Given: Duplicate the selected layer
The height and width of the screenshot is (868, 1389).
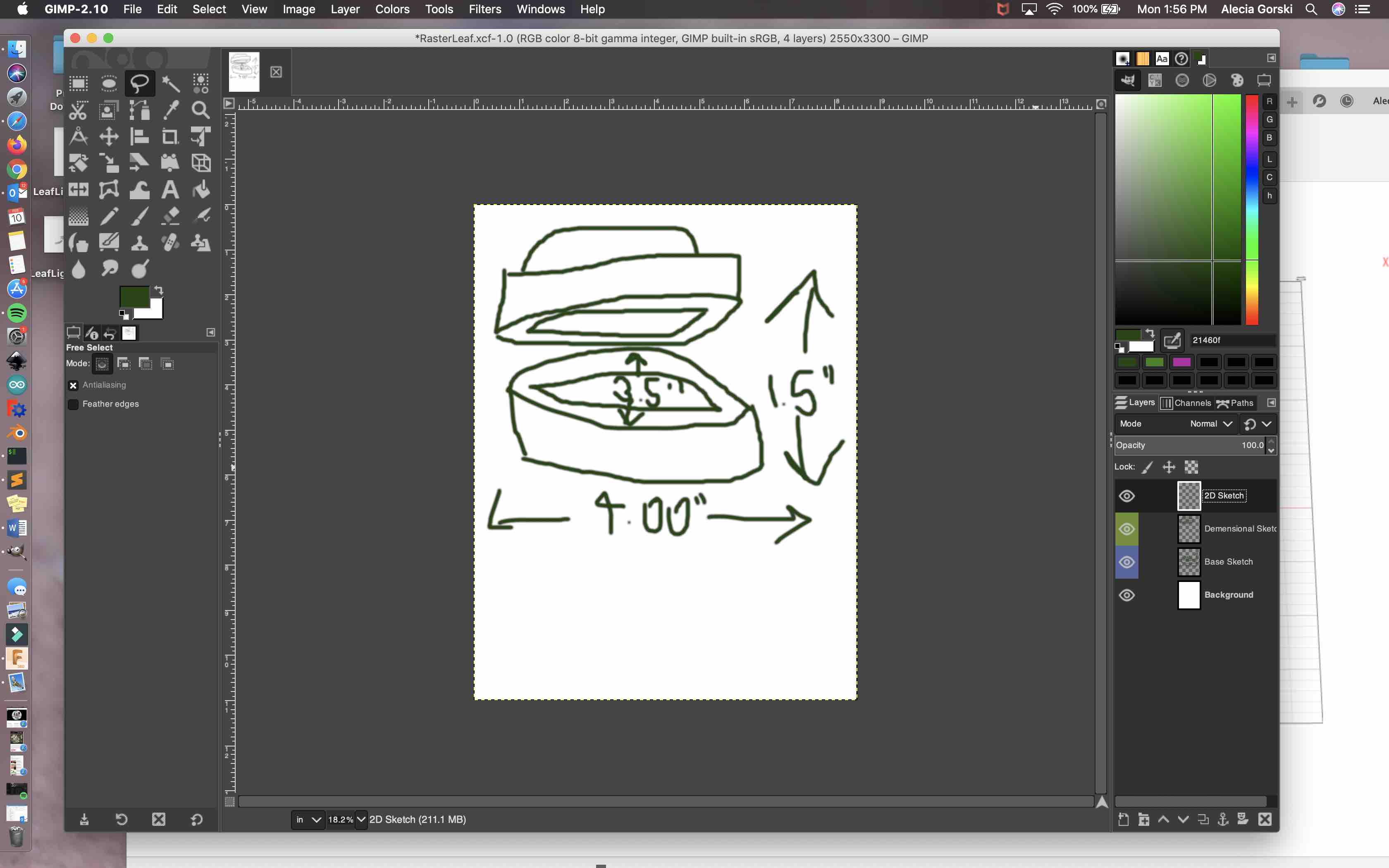Looking at the screenshot, I should coord(1203,819).
